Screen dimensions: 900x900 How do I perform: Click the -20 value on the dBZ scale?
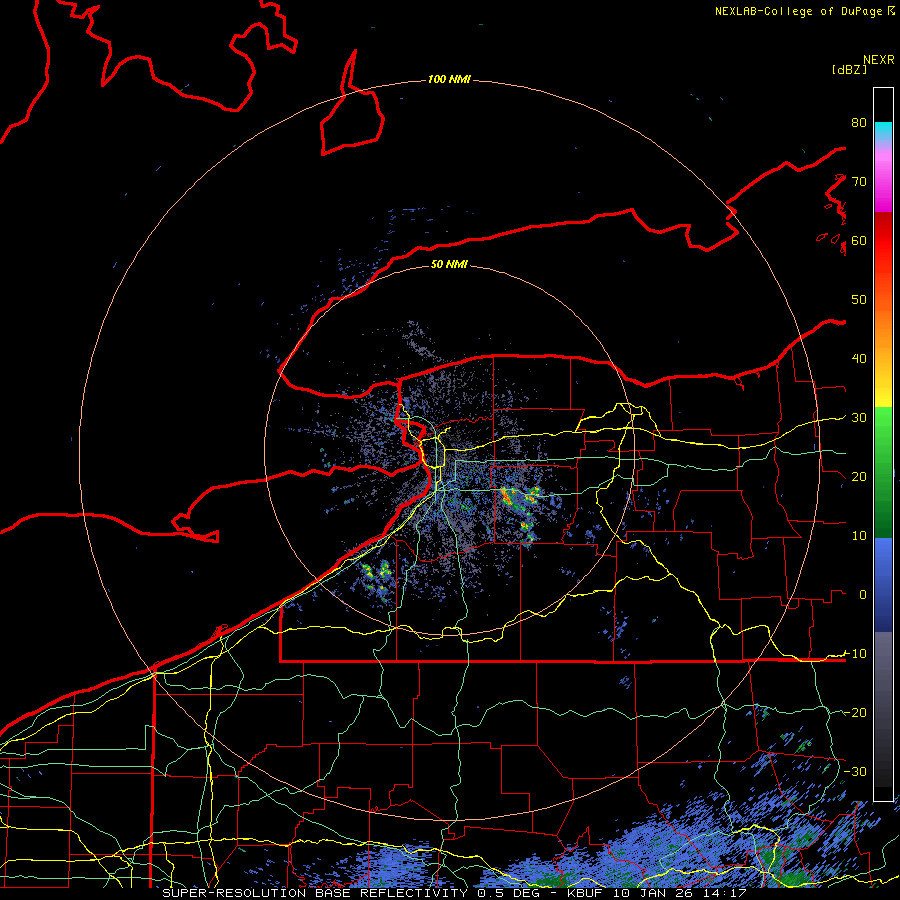tap(855, 713)
